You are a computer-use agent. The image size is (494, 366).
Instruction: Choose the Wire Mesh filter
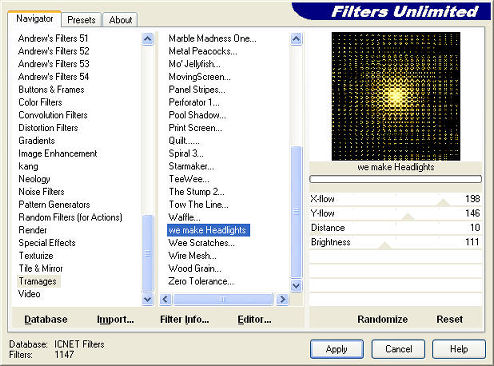[192, 256]
